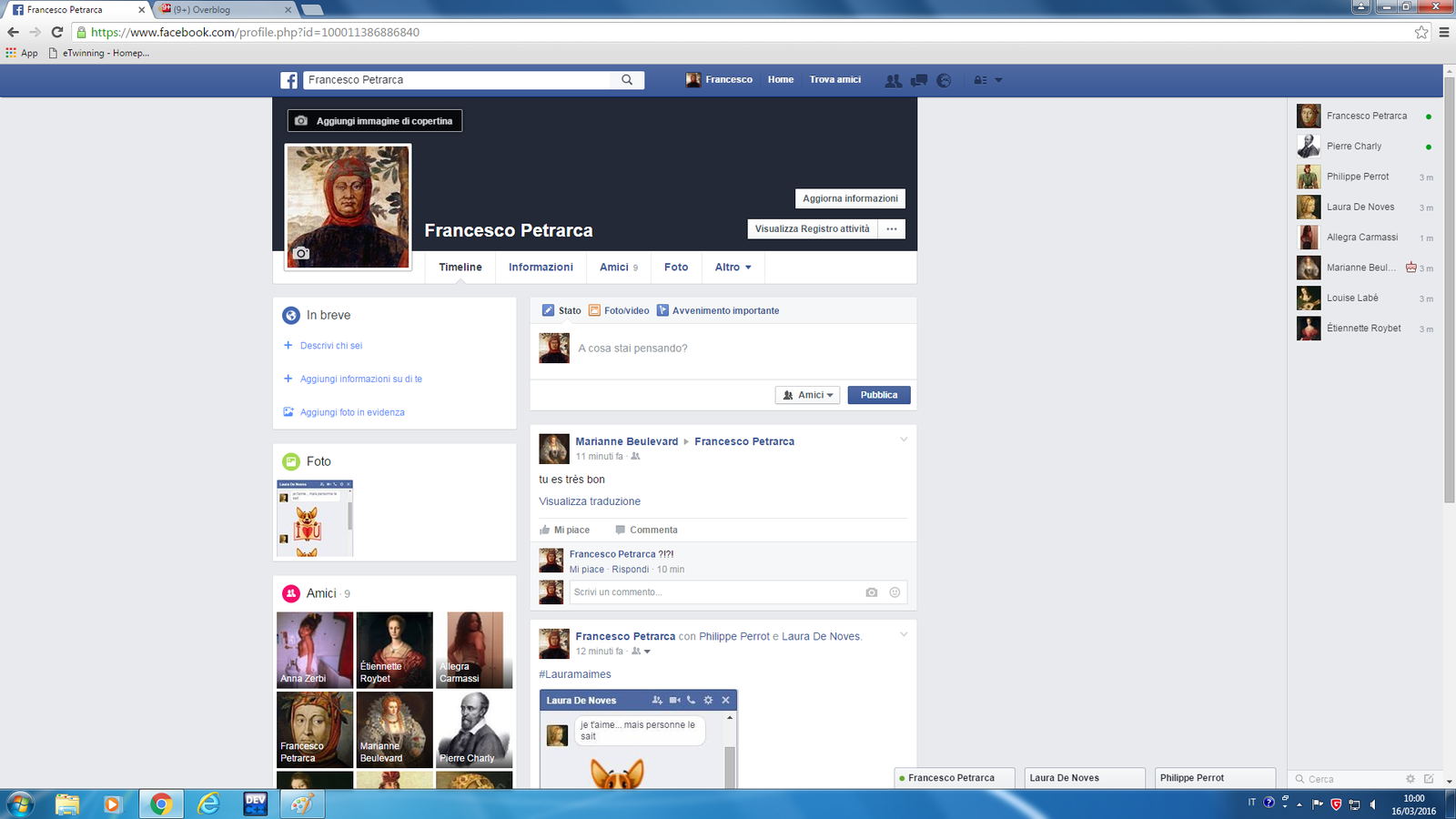This screenshot has height=819, width=1456.
Task: Open Laura De Noves in chat sidebar
Action: (x=1365, y=207)
